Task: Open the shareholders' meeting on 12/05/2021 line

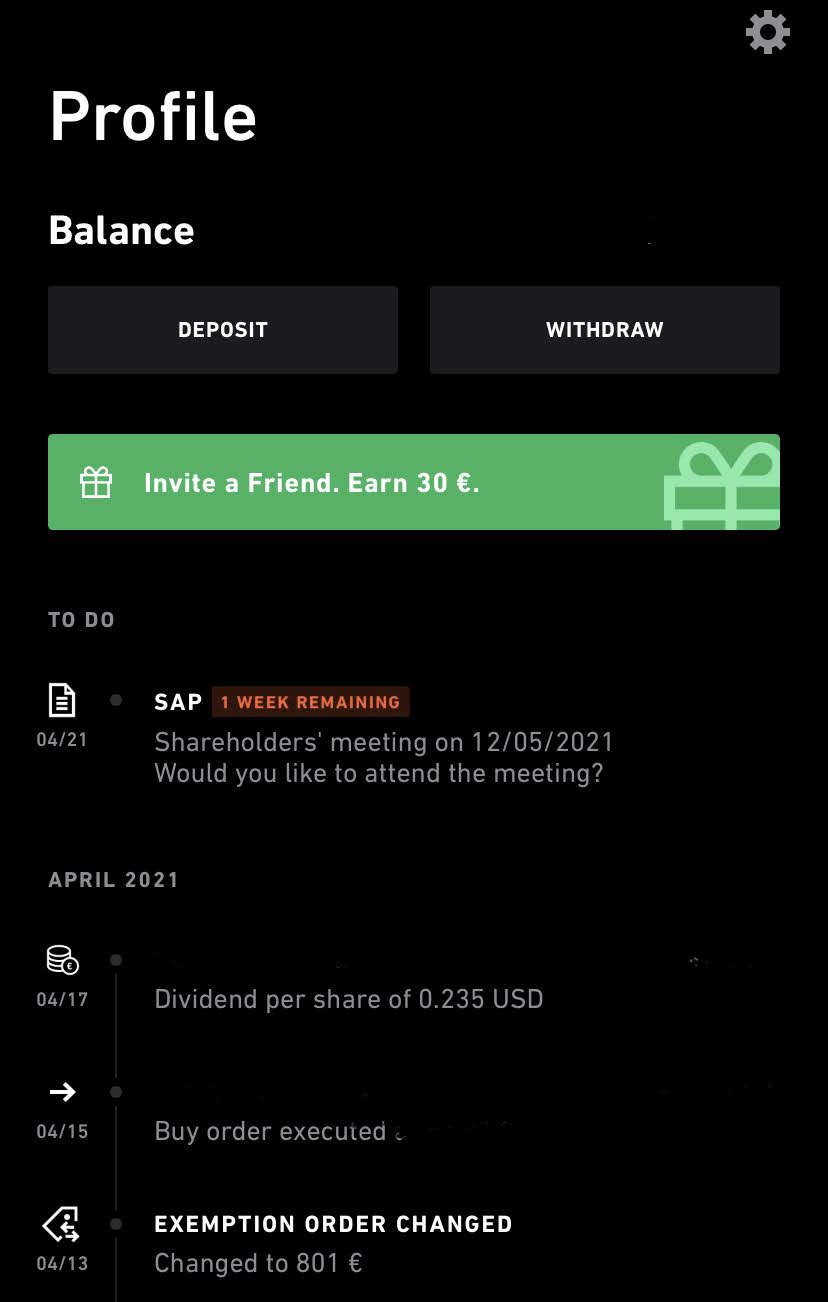Action: pyautogui.click(x=383, y=742)
